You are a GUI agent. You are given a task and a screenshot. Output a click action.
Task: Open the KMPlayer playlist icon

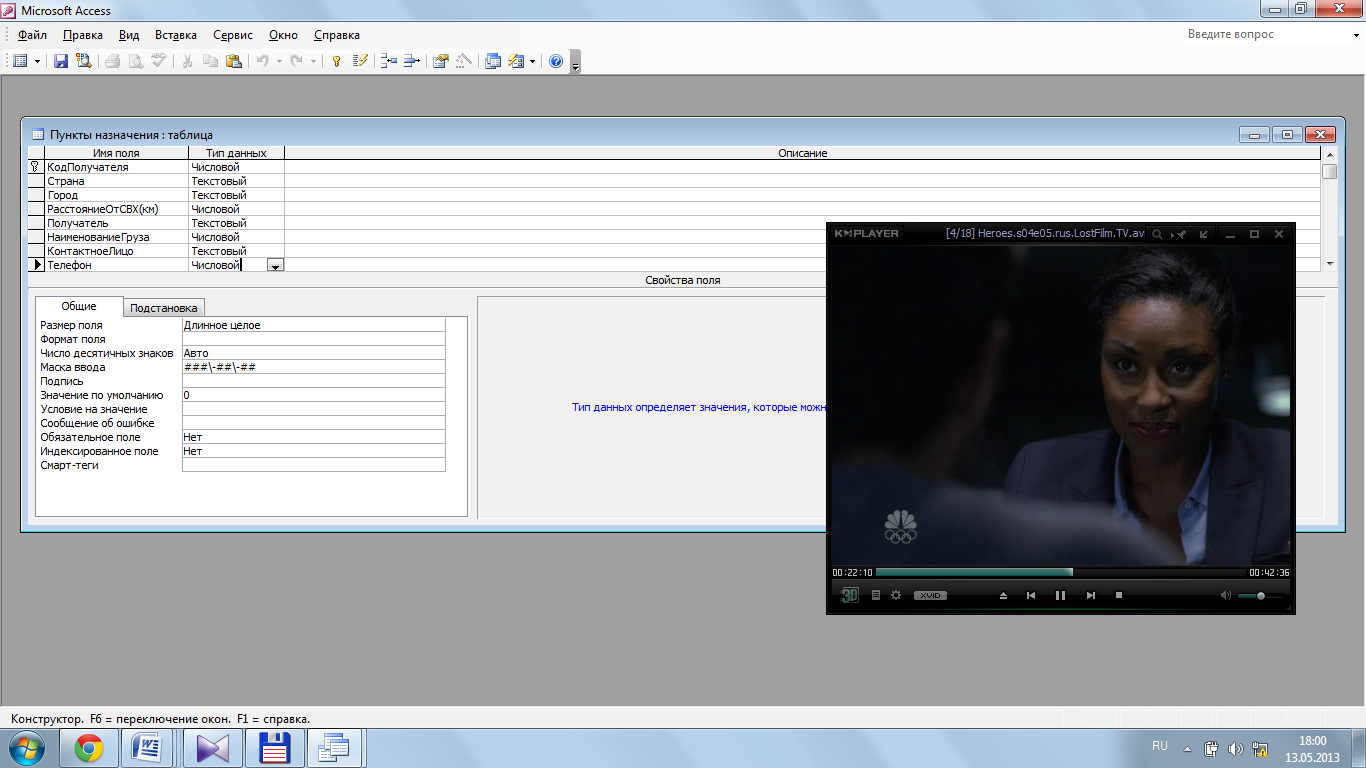(x=876, y=595)
